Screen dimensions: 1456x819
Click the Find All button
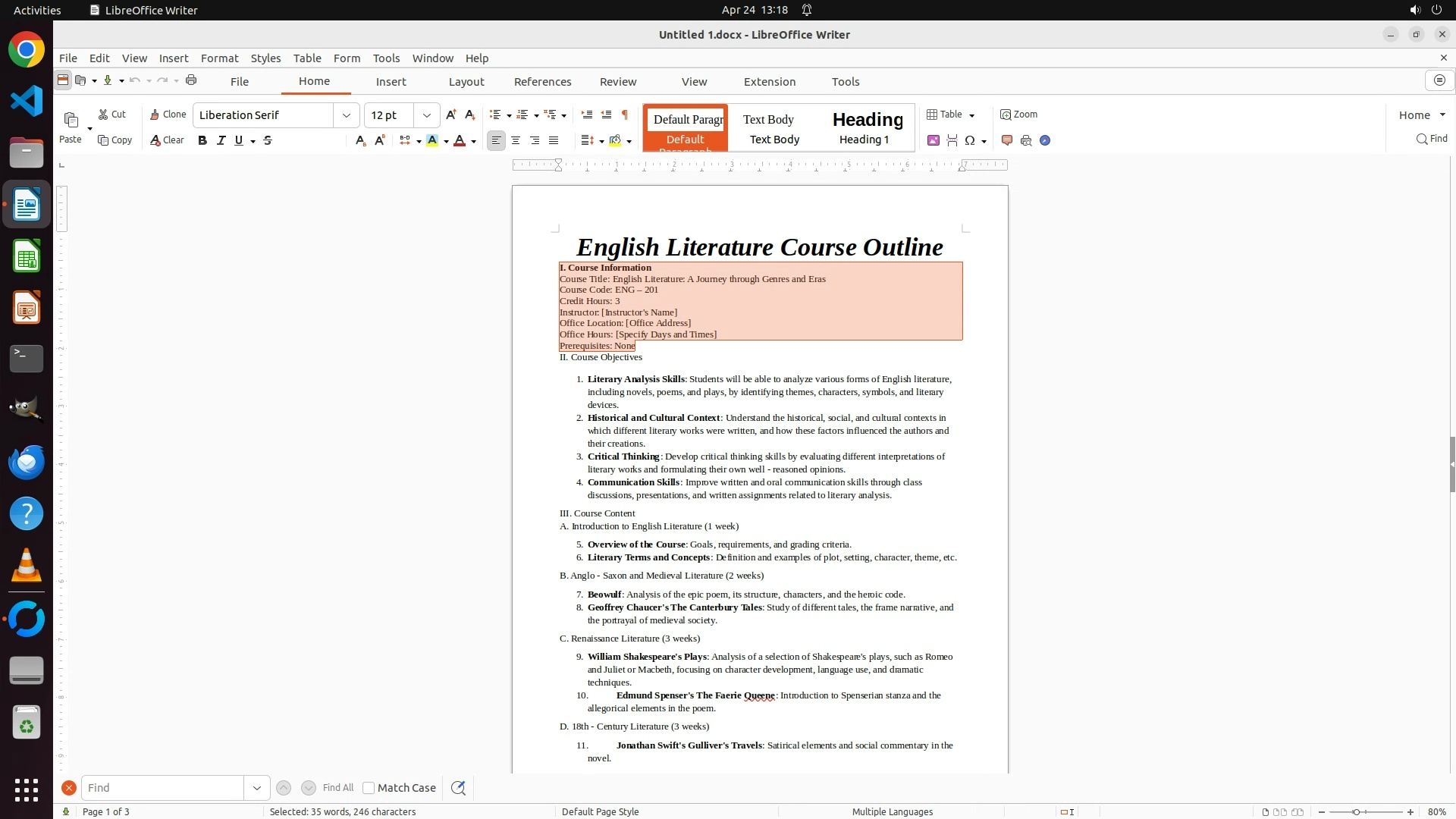pos(337,788)
